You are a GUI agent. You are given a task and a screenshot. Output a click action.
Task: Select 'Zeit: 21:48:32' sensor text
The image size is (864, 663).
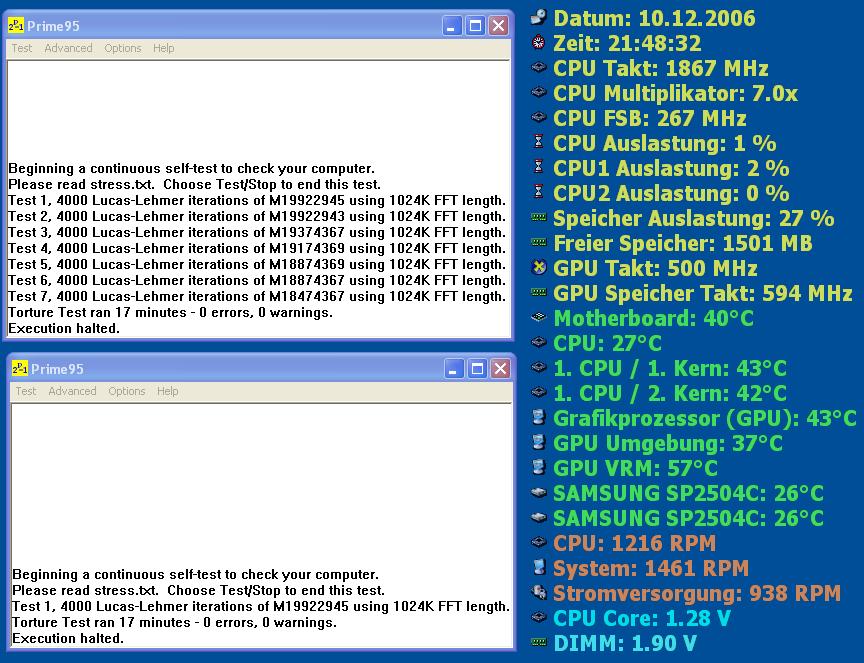[x=628, y=43]
